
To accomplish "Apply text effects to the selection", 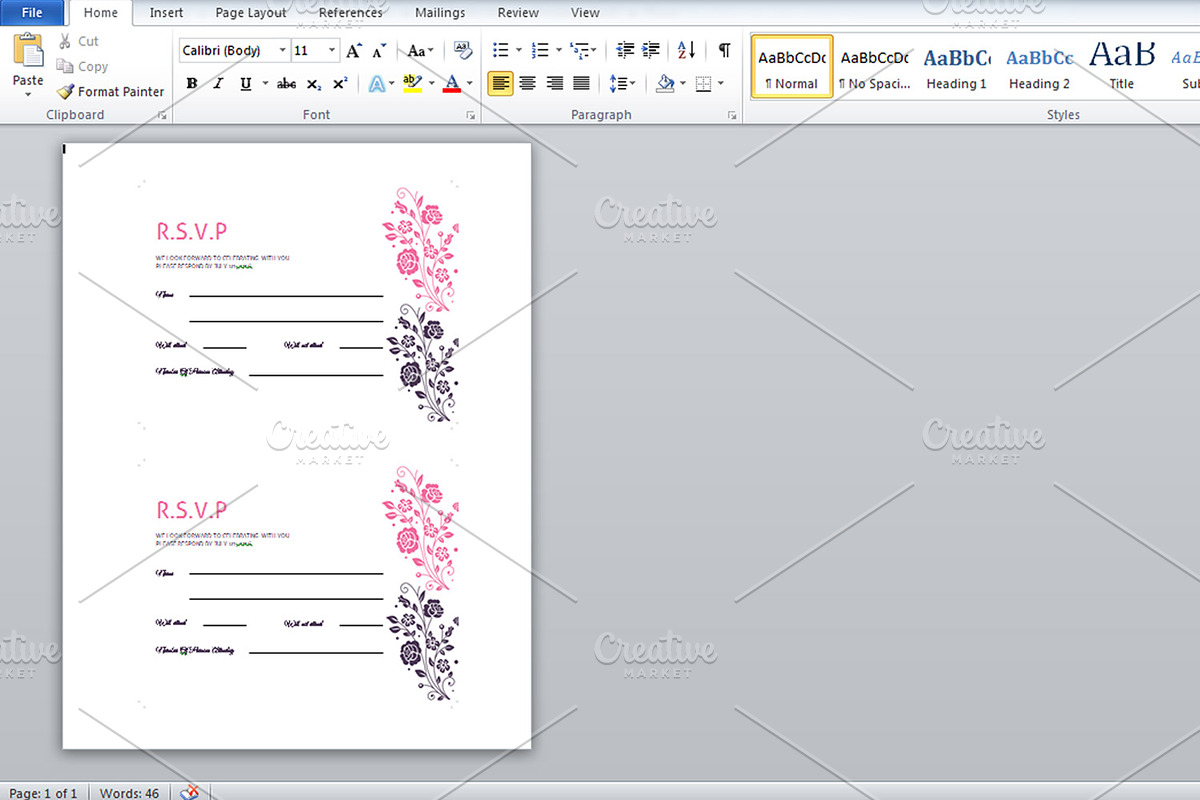I will 377,84.
